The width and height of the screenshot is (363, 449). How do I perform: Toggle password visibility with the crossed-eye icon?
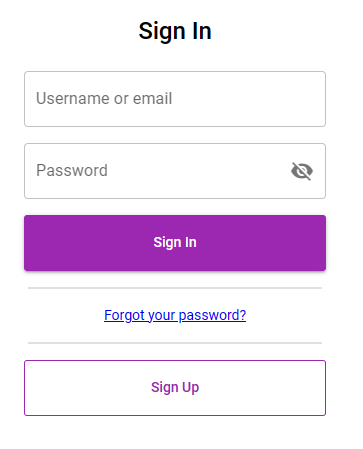point(302,171)
